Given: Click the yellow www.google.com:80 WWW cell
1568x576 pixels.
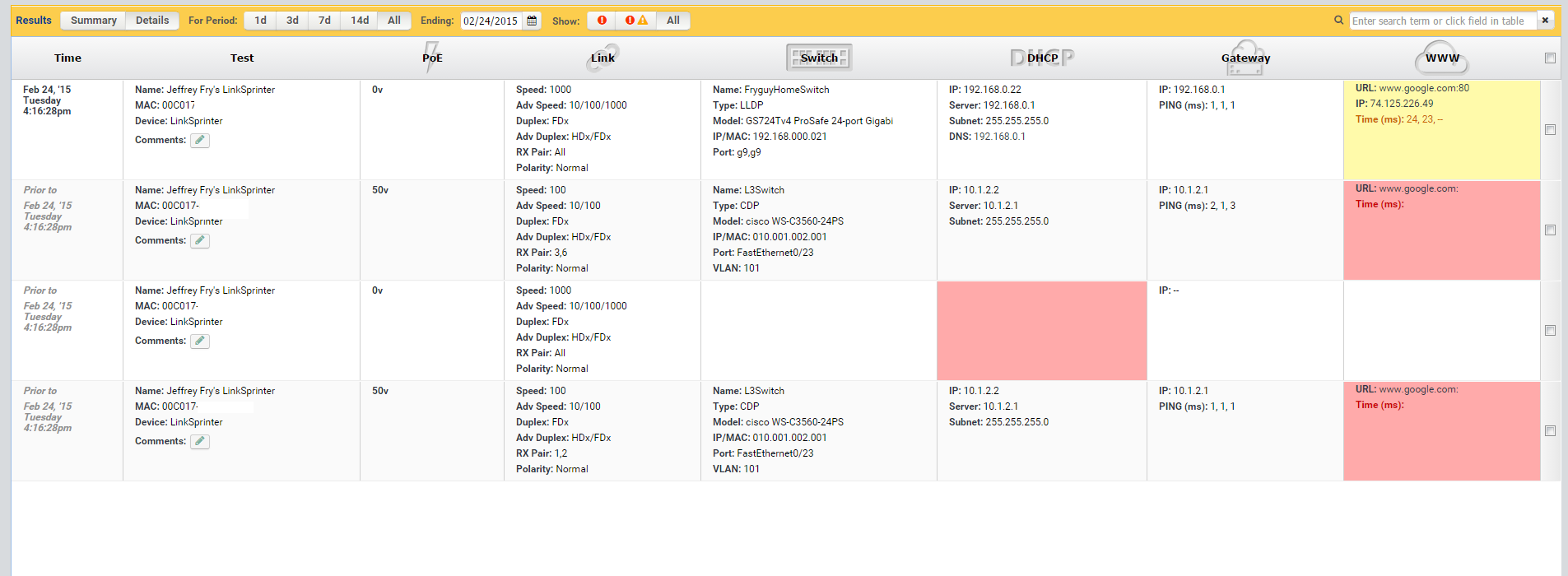Looking at the screenshot, I should point(1442,130).
